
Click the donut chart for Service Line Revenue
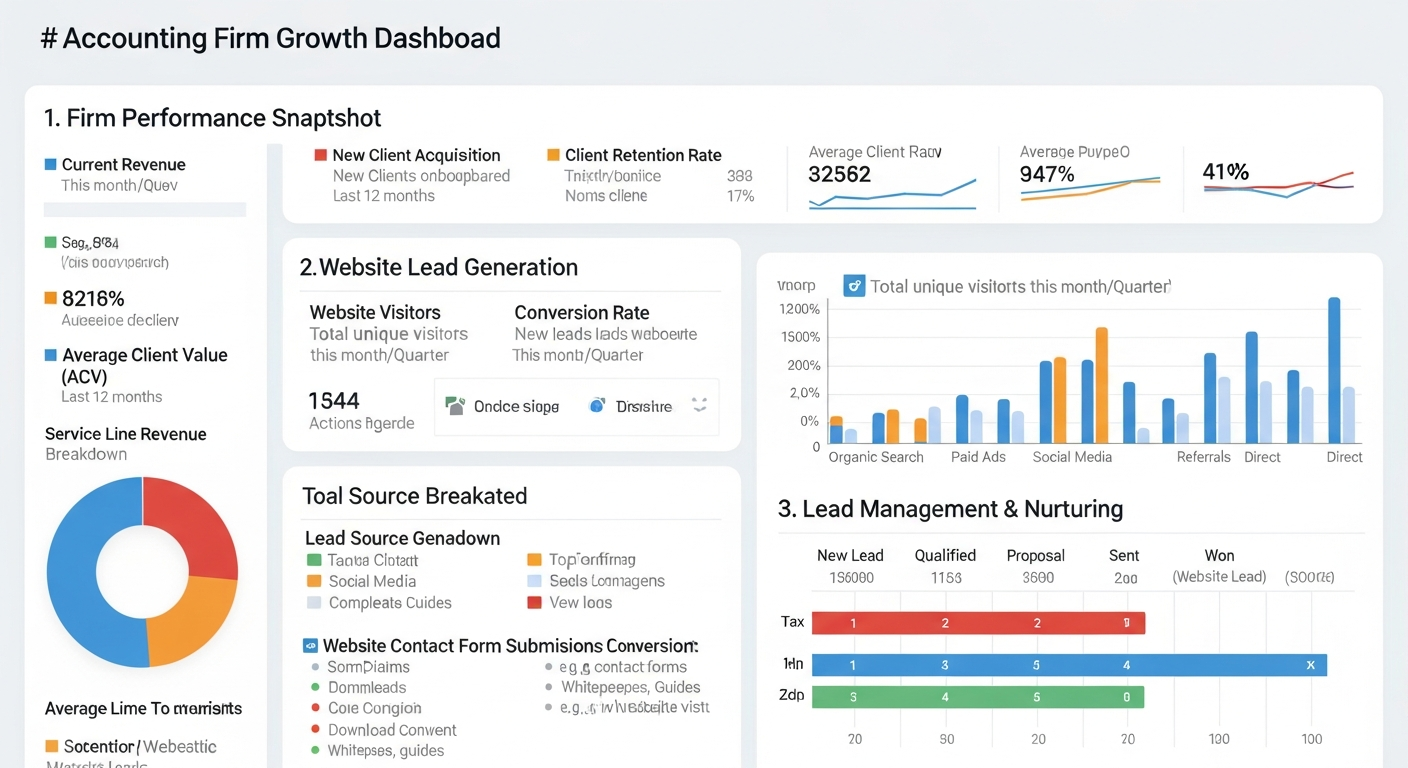(x=142, y=572)
